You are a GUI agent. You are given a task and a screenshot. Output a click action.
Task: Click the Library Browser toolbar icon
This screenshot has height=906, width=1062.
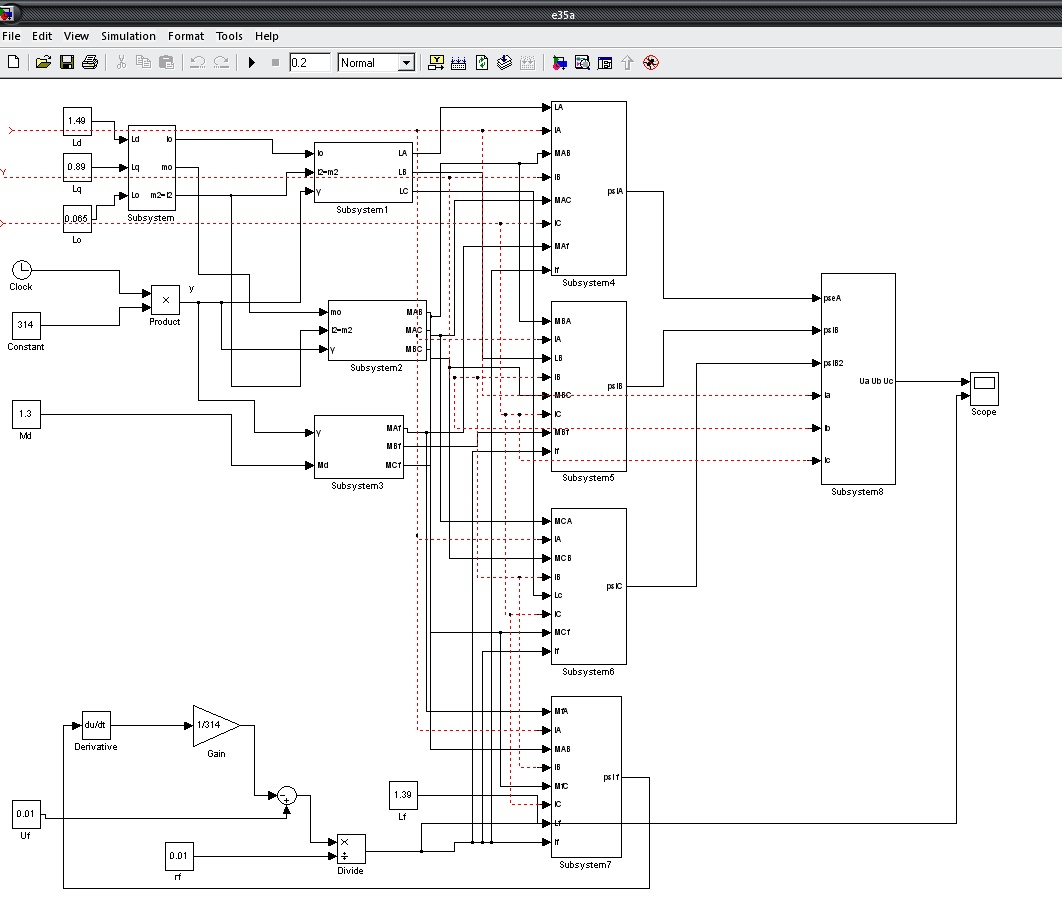558,62
